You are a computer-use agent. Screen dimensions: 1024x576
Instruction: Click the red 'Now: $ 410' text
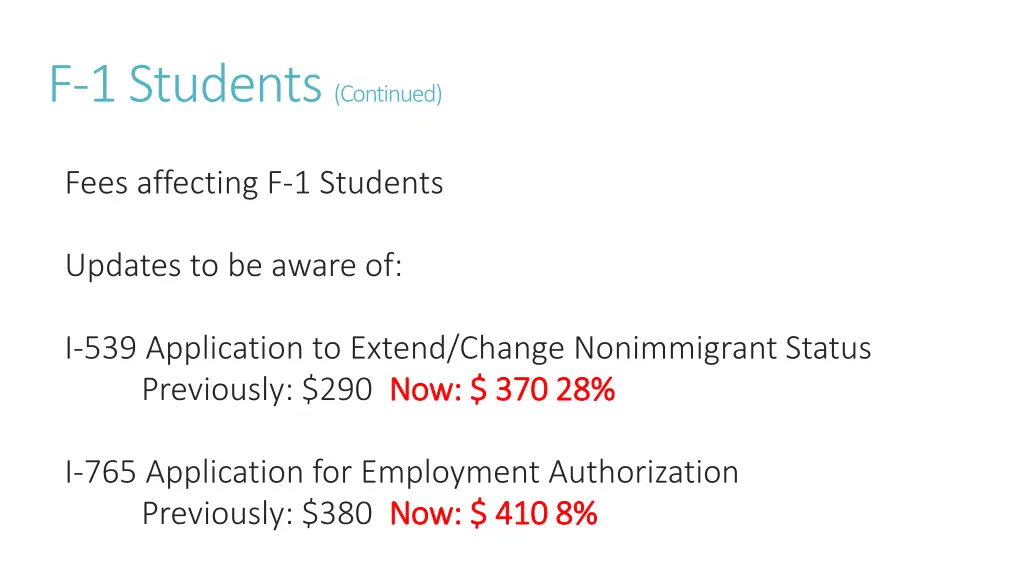coord(468,513)
